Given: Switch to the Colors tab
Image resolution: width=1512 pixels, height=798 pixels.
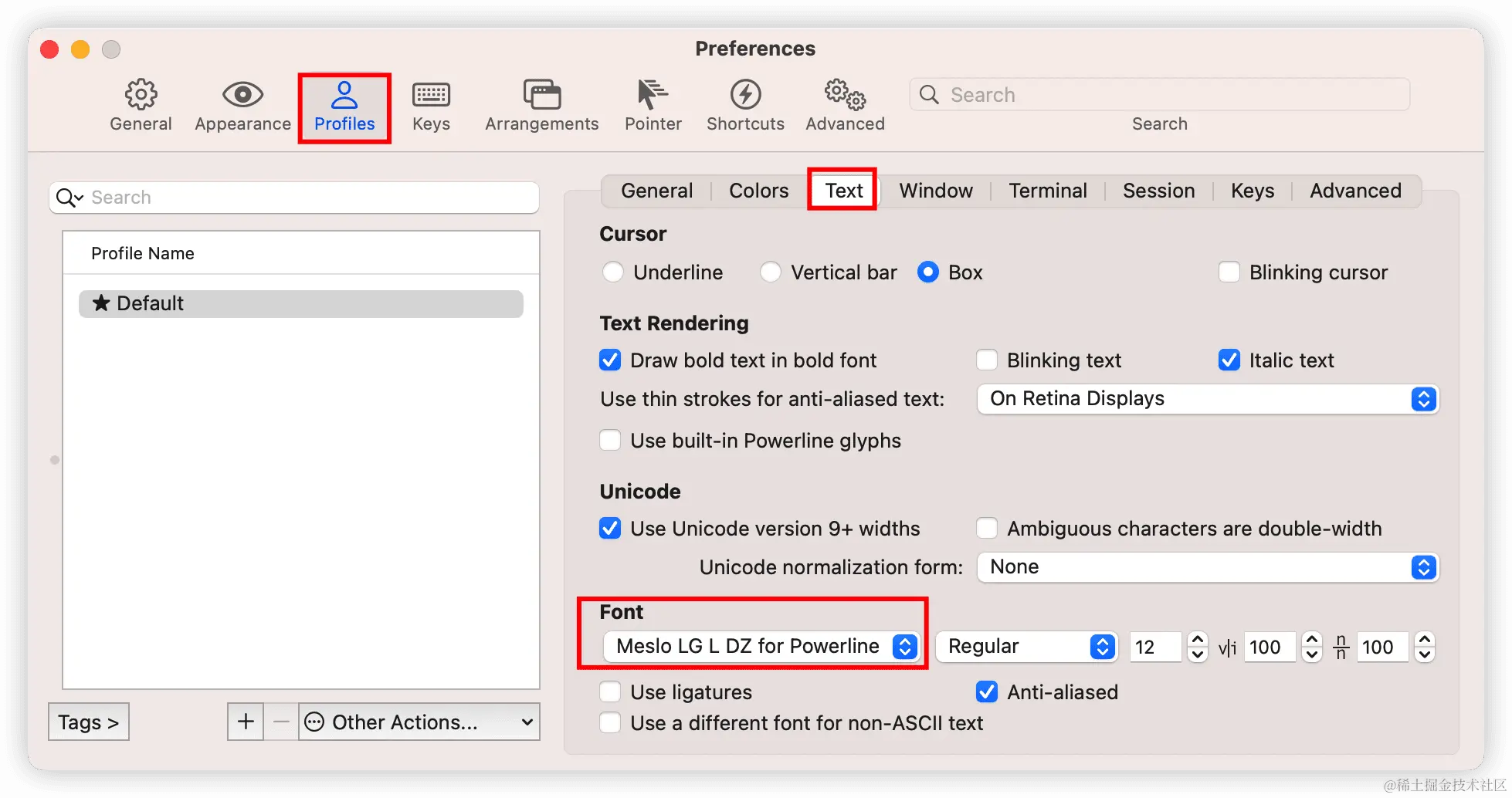Looking at the screenshot, I should 758,191.
